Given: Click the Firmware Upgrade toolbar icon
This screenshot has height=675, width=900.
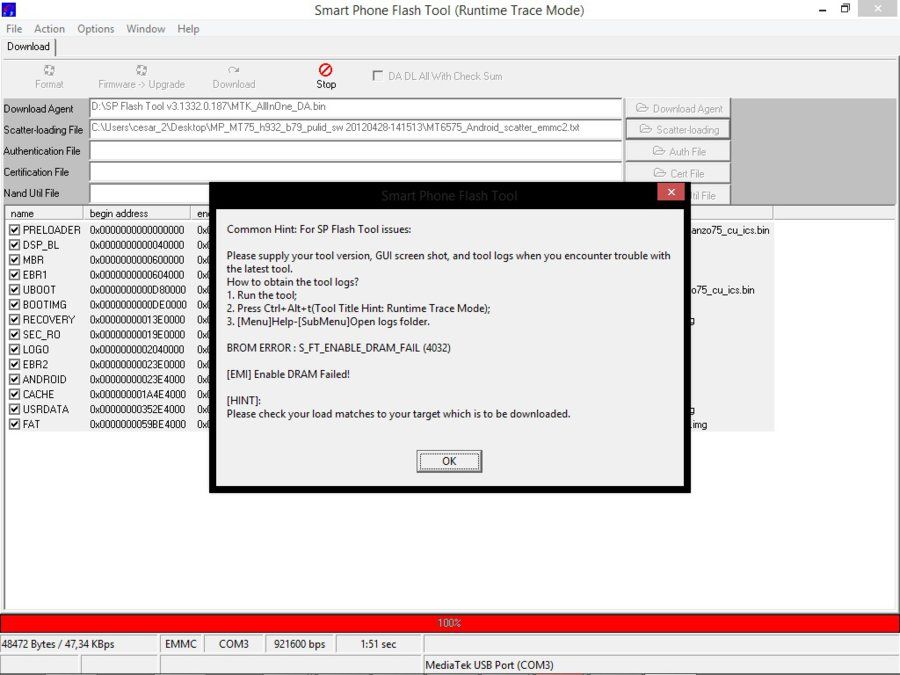Looking at the screenshot, I should [x=141, y=70].
